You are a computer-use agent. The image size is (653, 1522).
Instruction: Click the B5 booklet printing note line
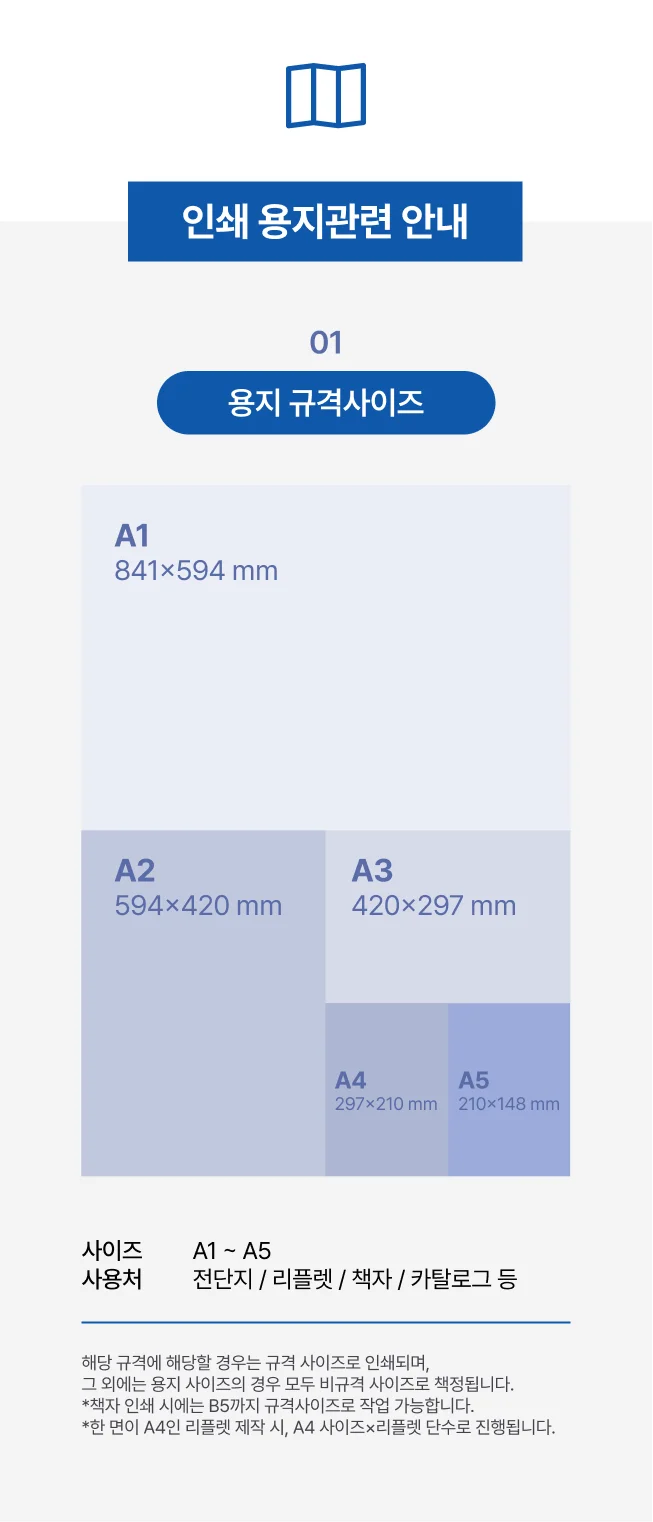[x=277, y=1406]
